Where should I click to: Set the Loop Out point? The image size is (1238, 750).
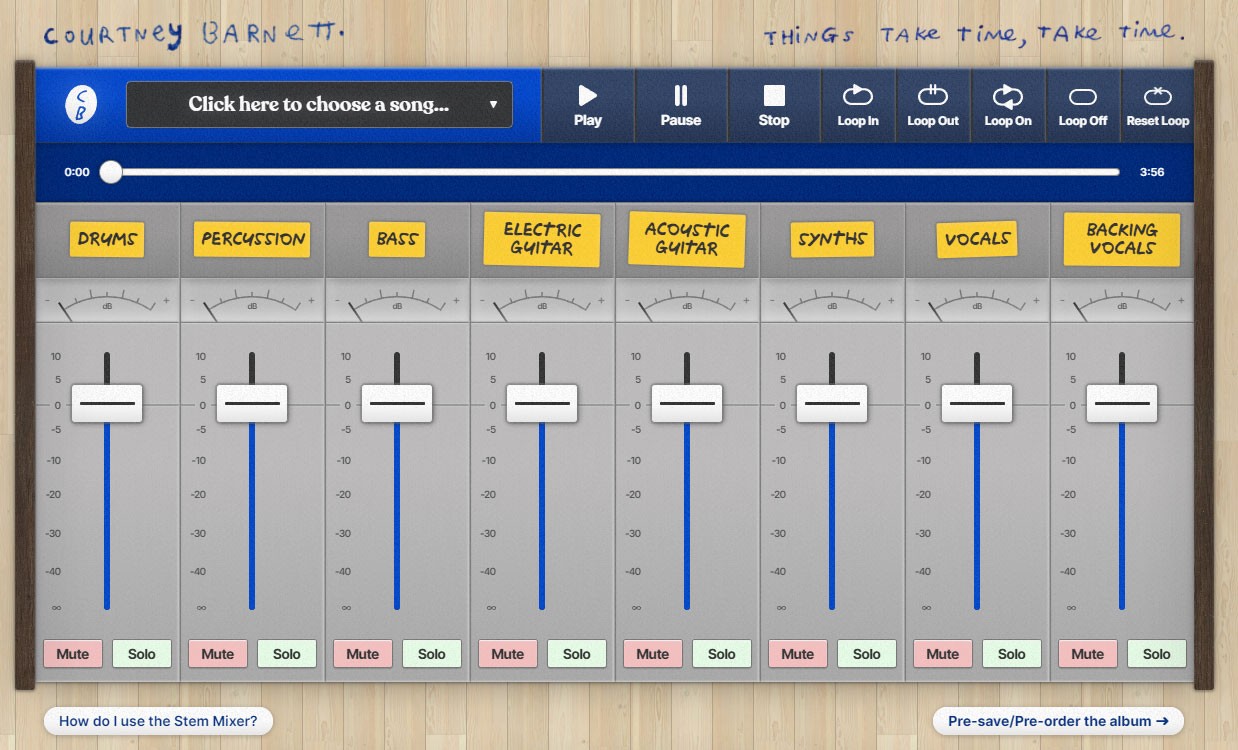pos(933,105)
